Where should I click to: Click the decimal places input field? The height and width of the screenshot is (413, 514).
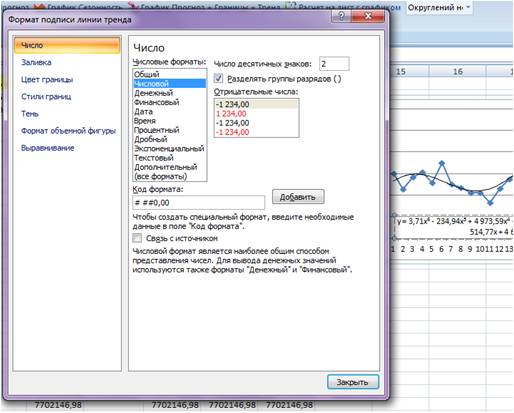point(334,64)
